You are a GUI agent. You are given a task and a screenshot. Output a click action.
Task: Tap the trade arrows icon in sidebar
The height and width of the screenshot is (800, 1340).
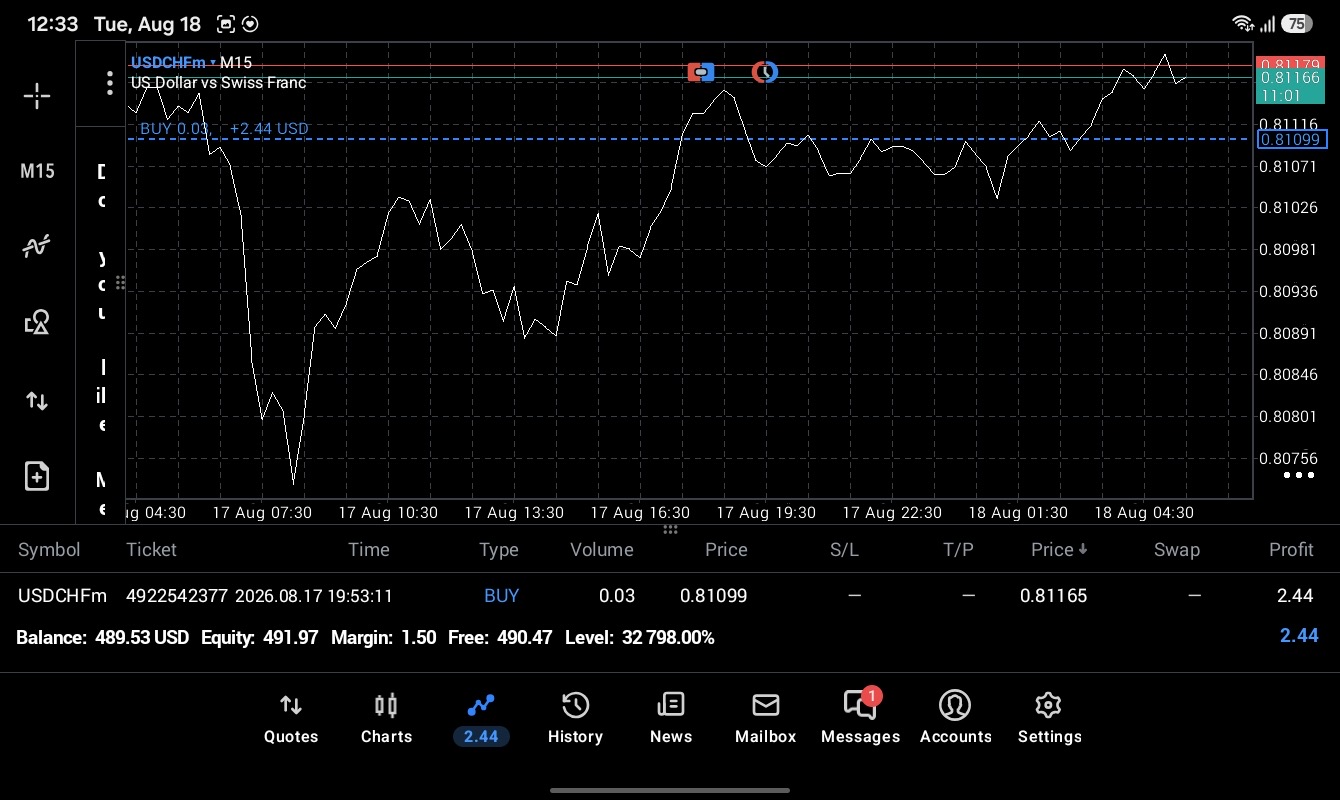[x=37, y=401]
